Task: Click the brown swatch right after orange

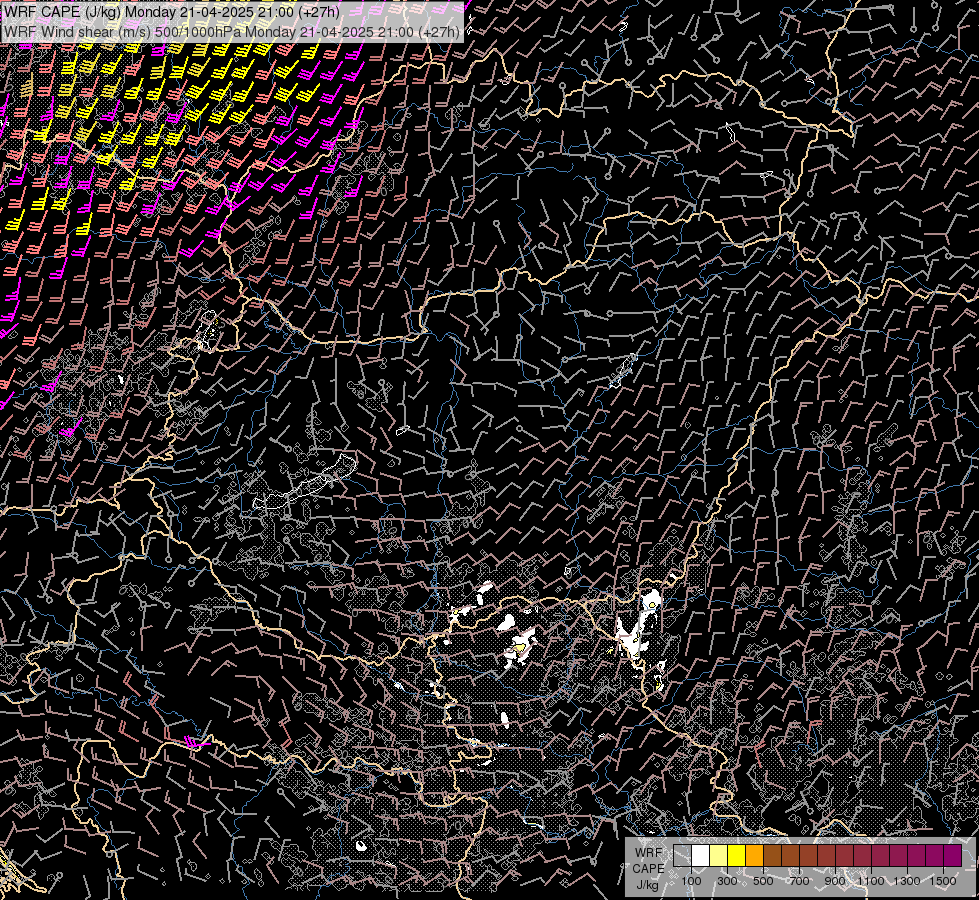Action: point(772,856)
